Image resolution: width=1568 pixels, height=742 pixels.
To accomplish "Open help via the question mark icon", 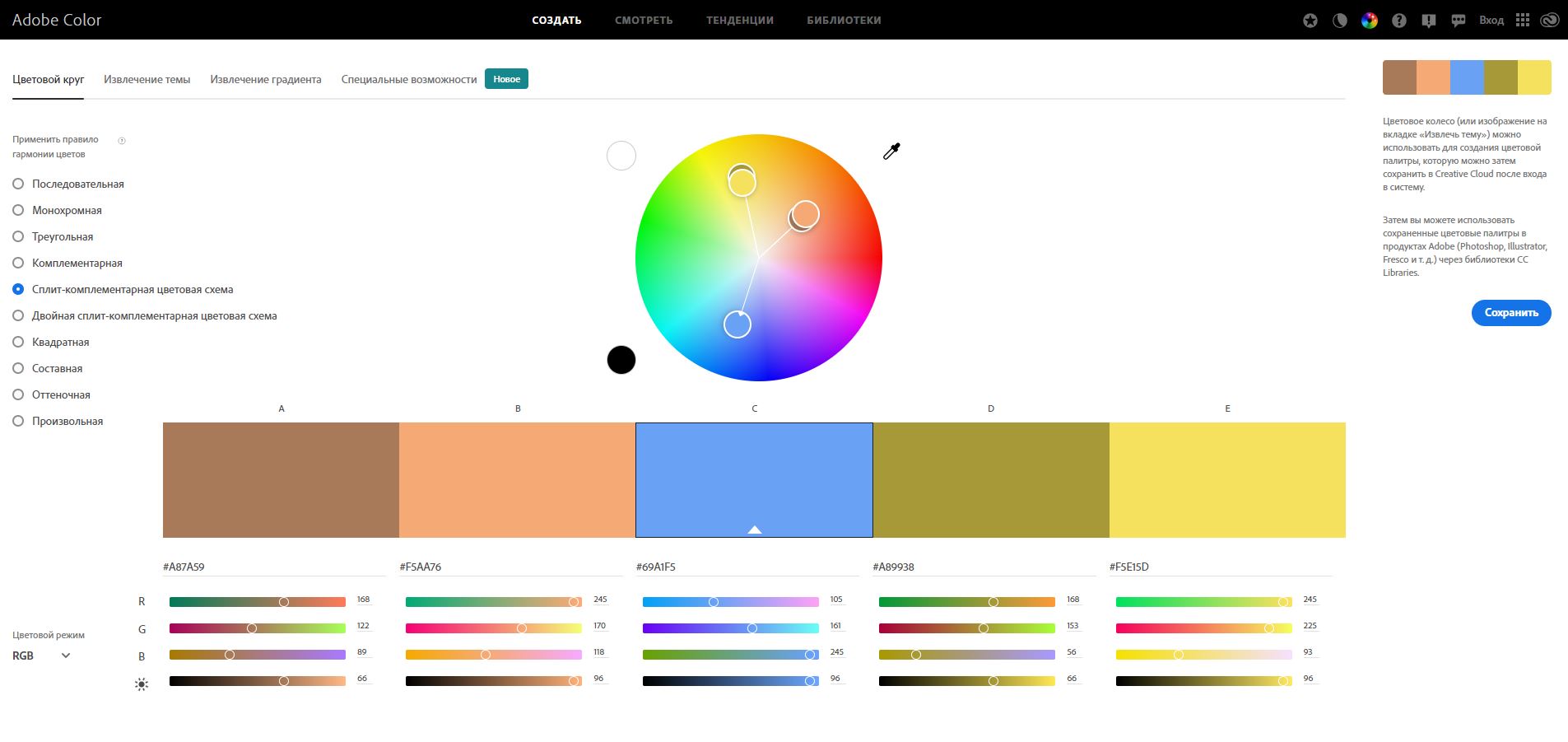I will click(1399, 21).
